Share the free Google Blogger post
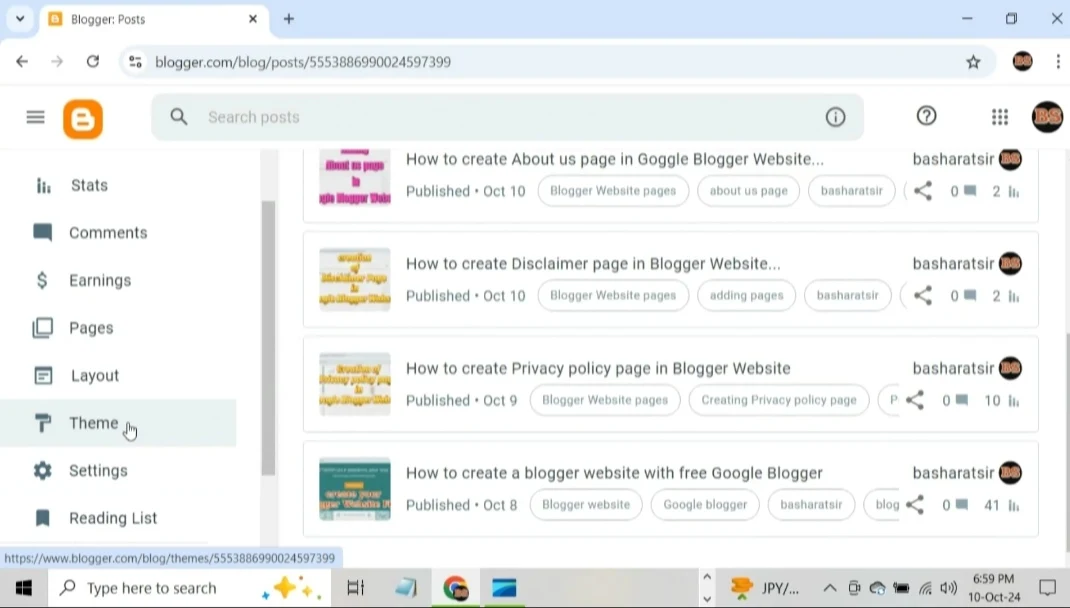The height and width of the screenshot is (608, 1070). 914,505
